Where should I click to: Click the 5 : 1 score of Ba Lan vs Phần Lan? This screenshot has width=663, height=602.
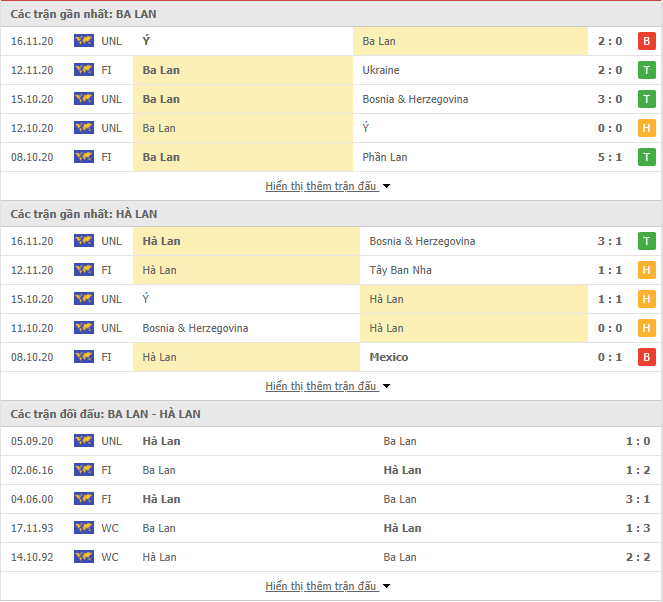click(x=610, y=157)
